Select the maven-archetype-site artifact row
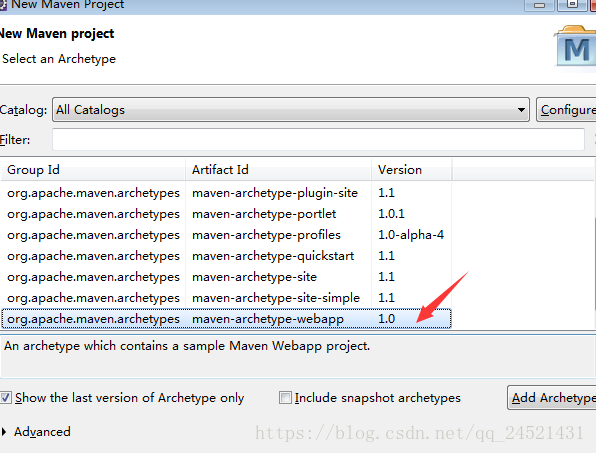596x453 pixels. 226,277
